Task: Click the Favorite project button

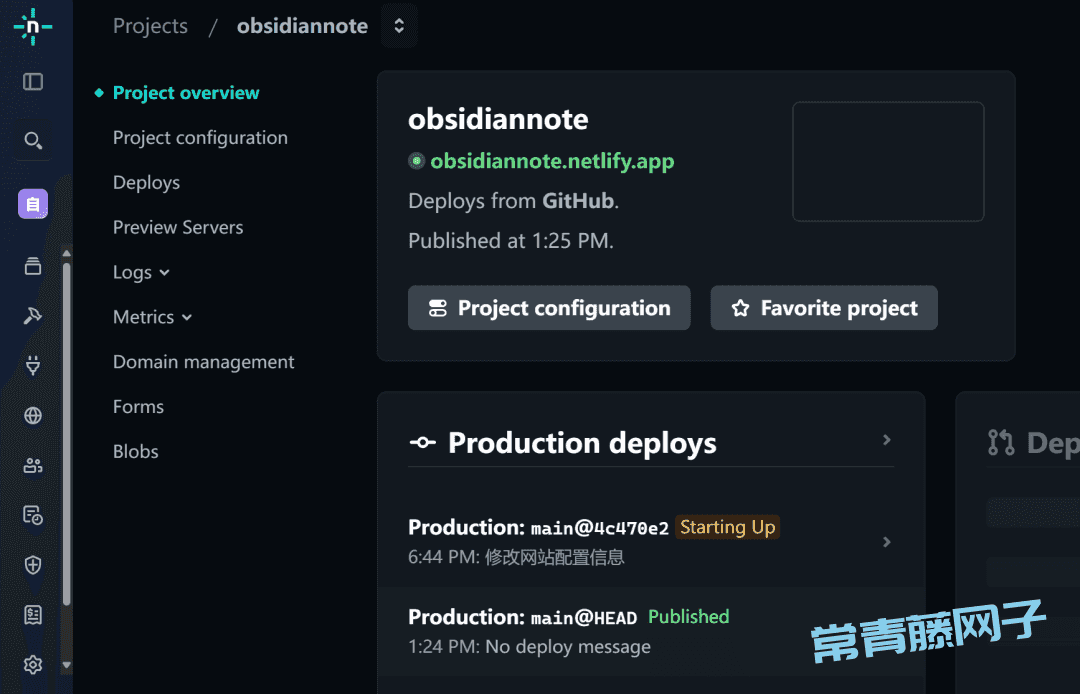Action: (x=824, y=308)
